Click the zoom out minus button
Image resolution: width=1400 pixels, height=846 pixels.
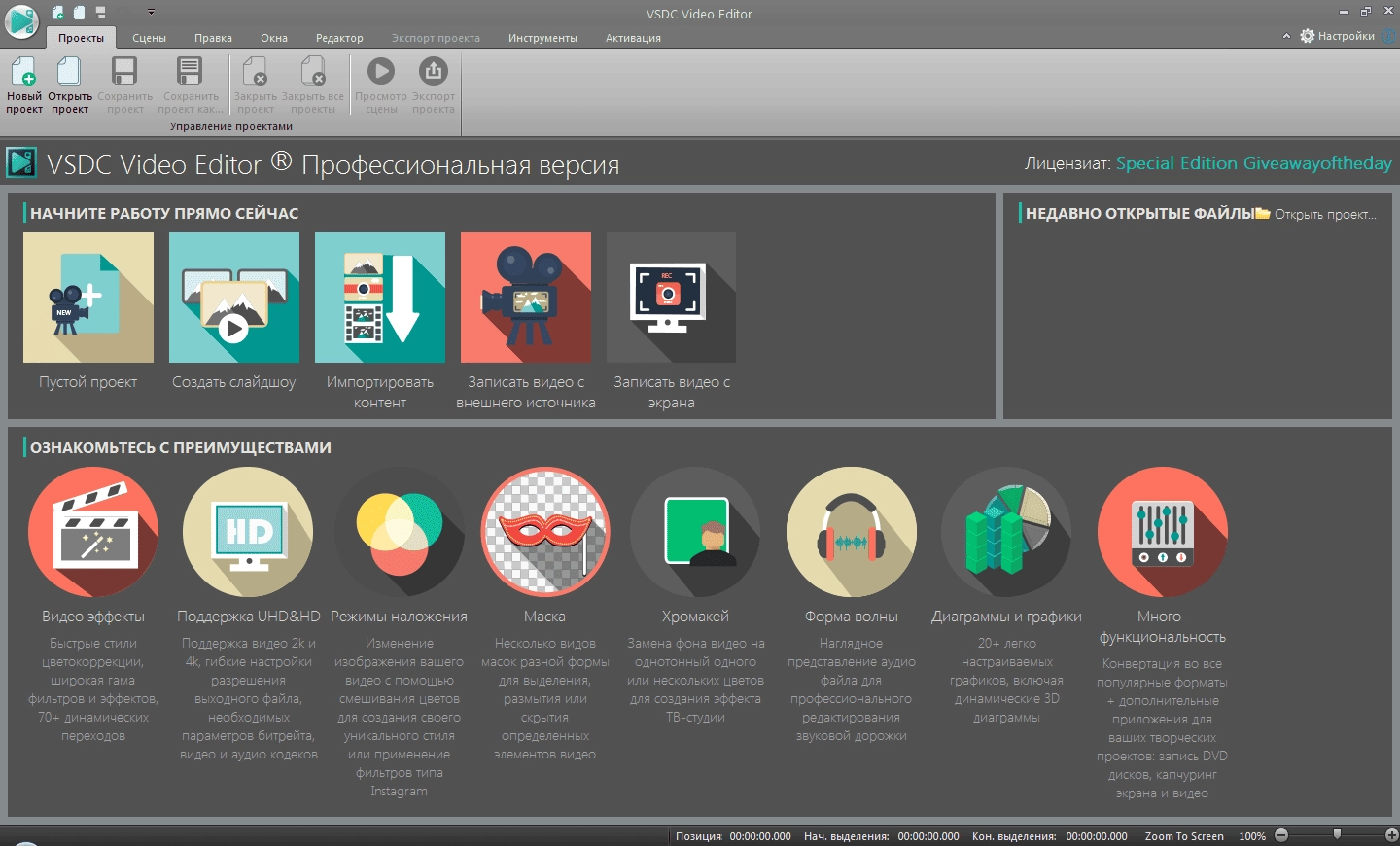pyautogui.click(x=1281, y=835)
